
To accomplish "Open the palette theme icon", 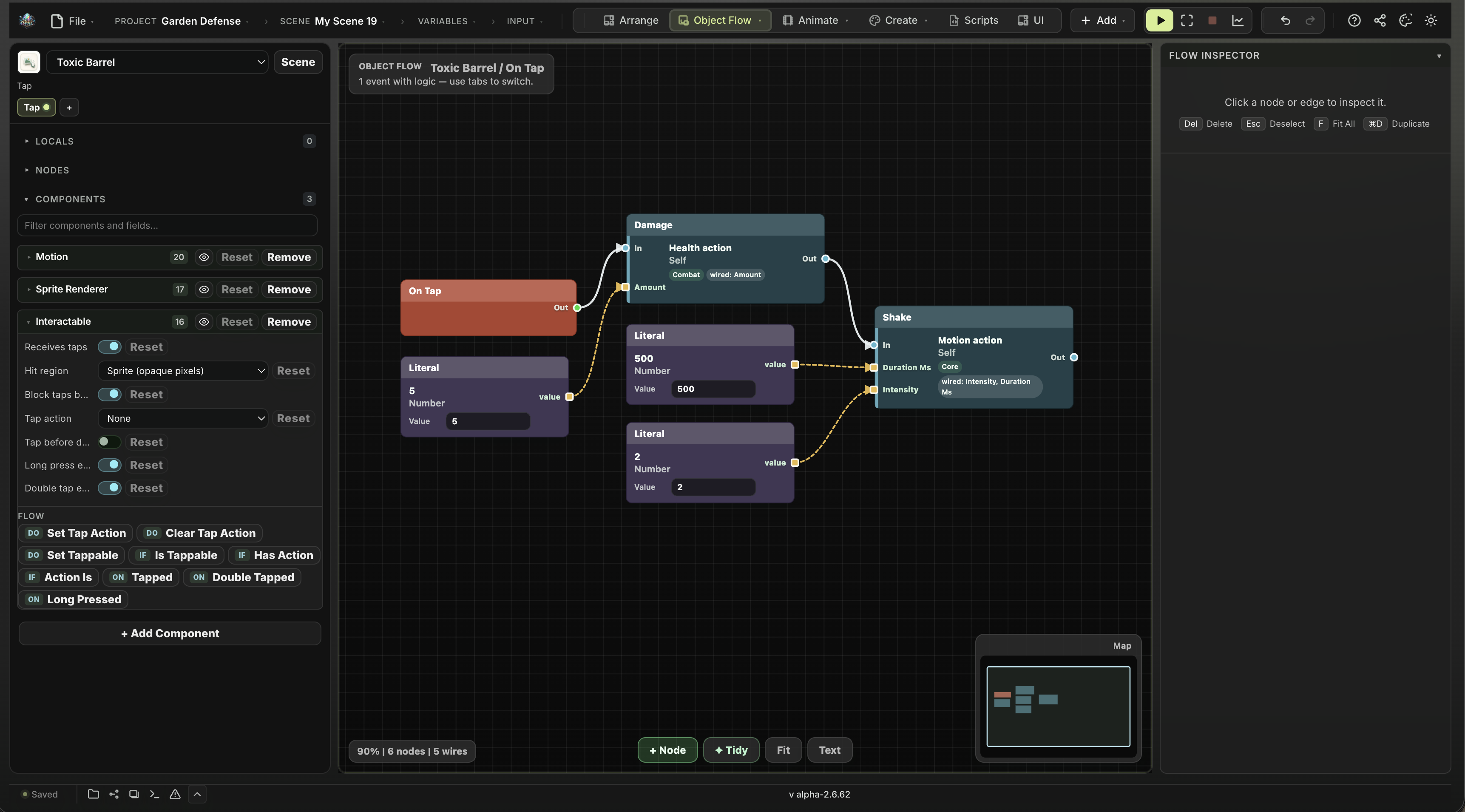I will click(1405, 20).
